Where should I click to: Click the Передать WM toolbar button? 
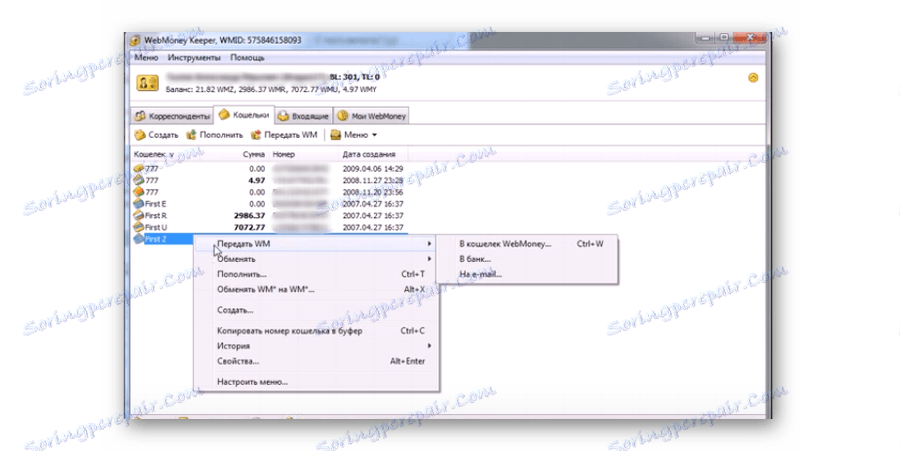coord(284,135)
